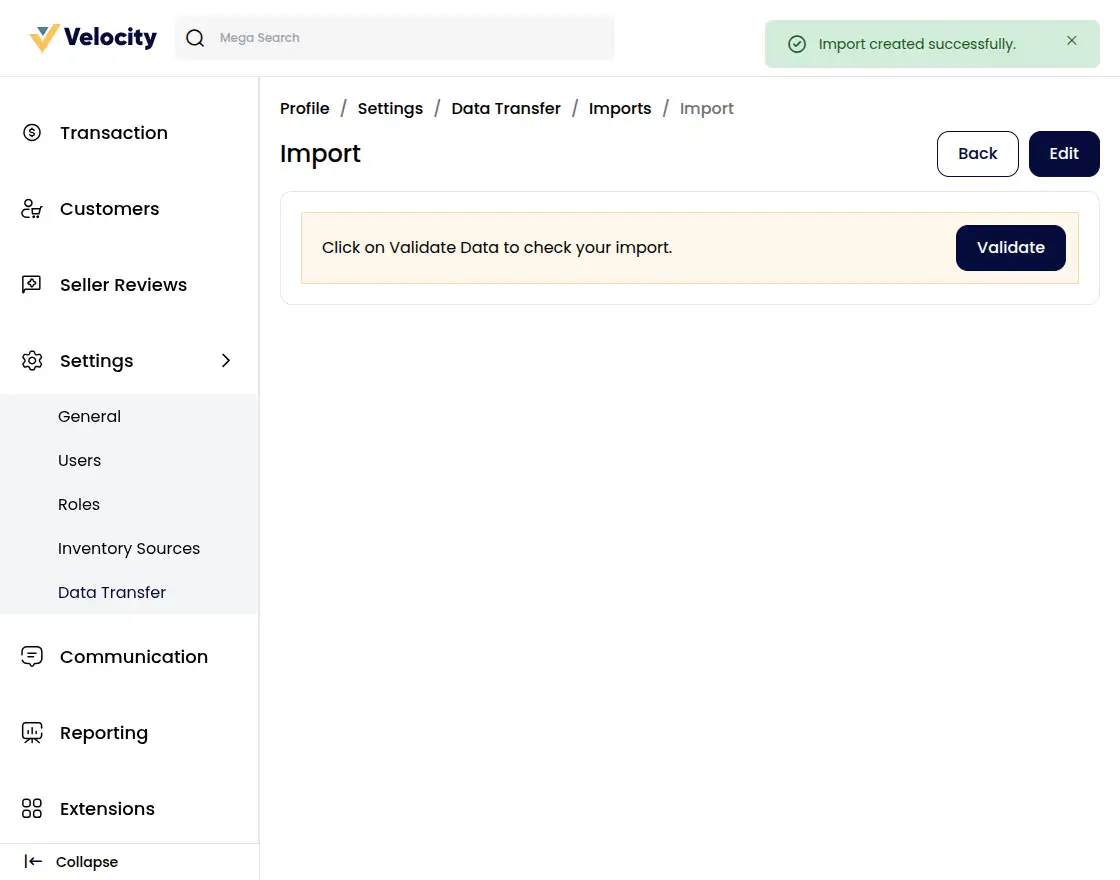The height and width of the screenshot is (880, 1120).
Task: Click the Communication chat bubble icon
Action: [x=32, y=657]
